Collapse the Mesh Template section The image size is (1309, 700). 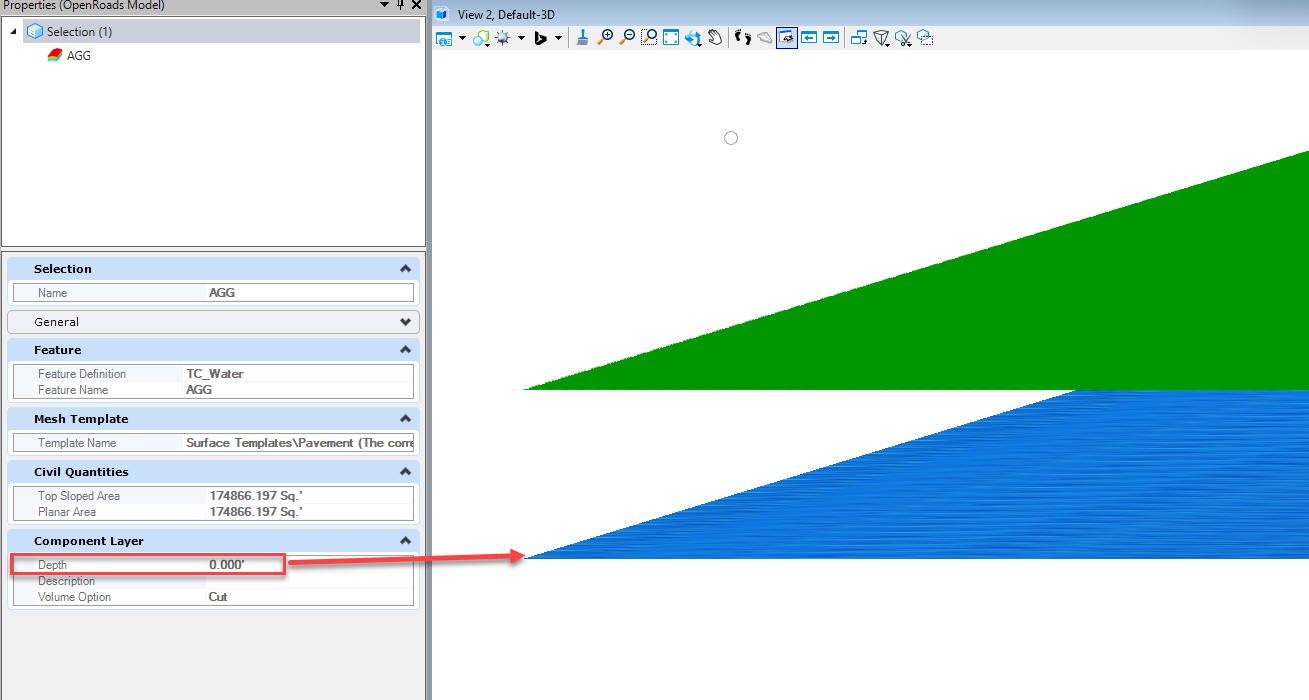click(x=405, y=419)
